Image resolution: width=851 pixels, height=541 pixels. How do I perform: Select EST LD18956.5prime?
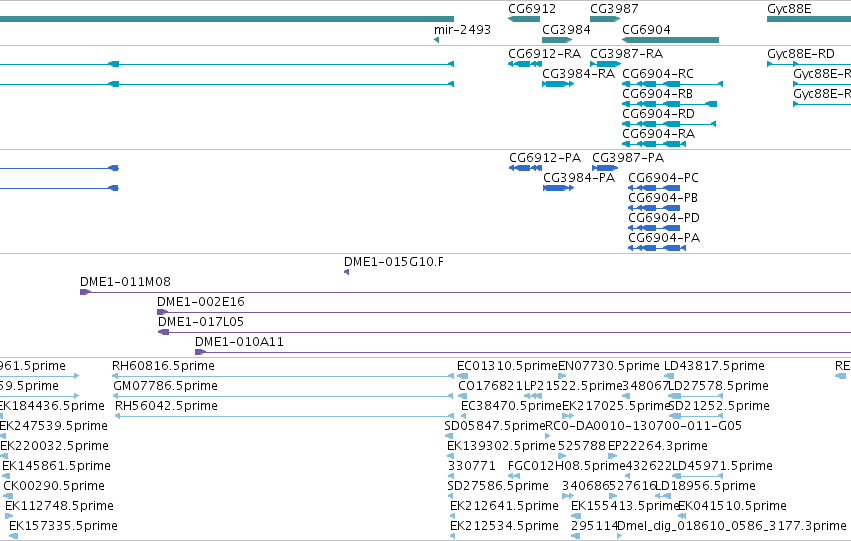point(706,487)
